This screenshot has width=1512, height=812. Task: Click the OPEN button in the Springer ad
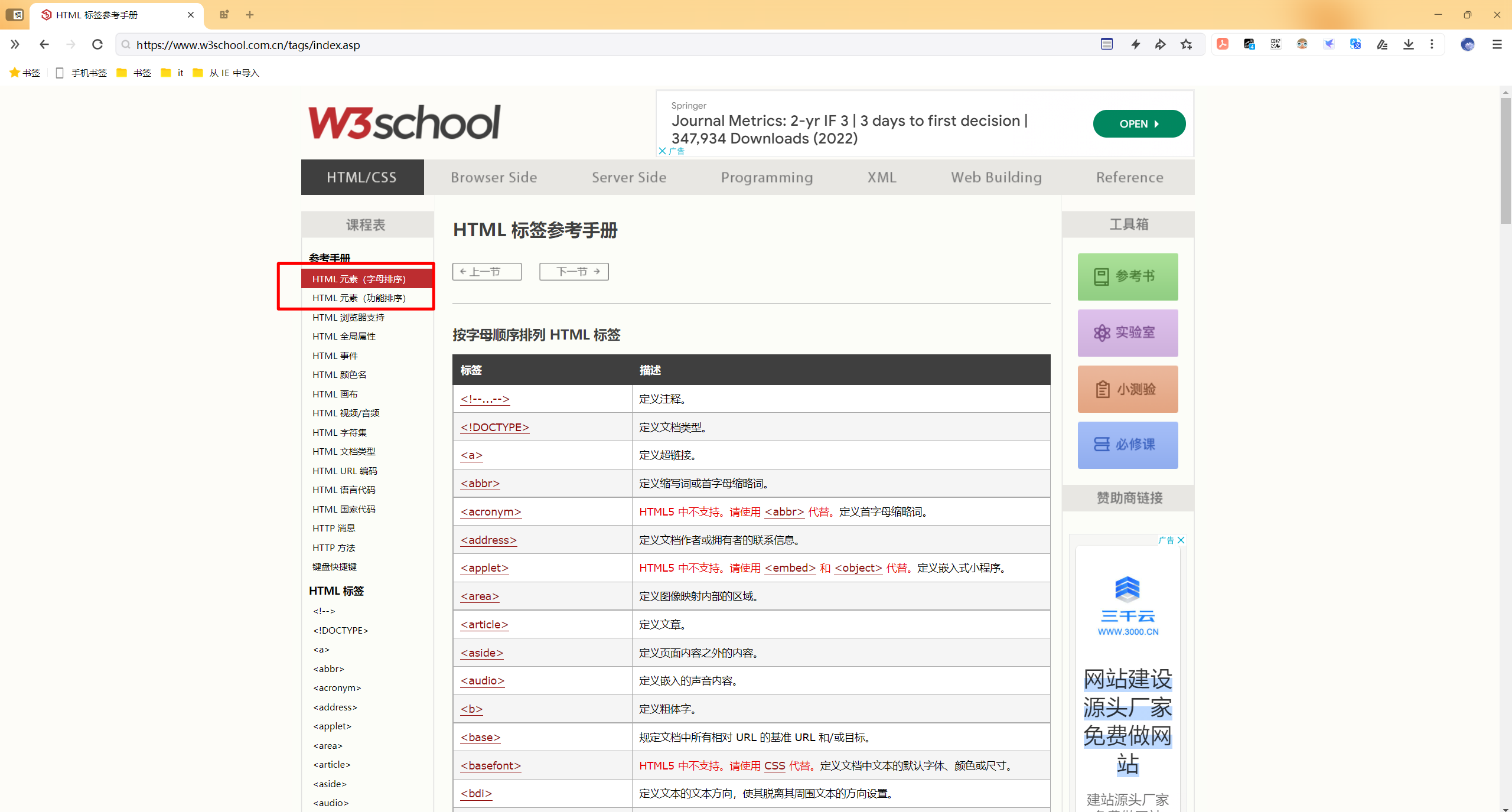pos(1139,123)
